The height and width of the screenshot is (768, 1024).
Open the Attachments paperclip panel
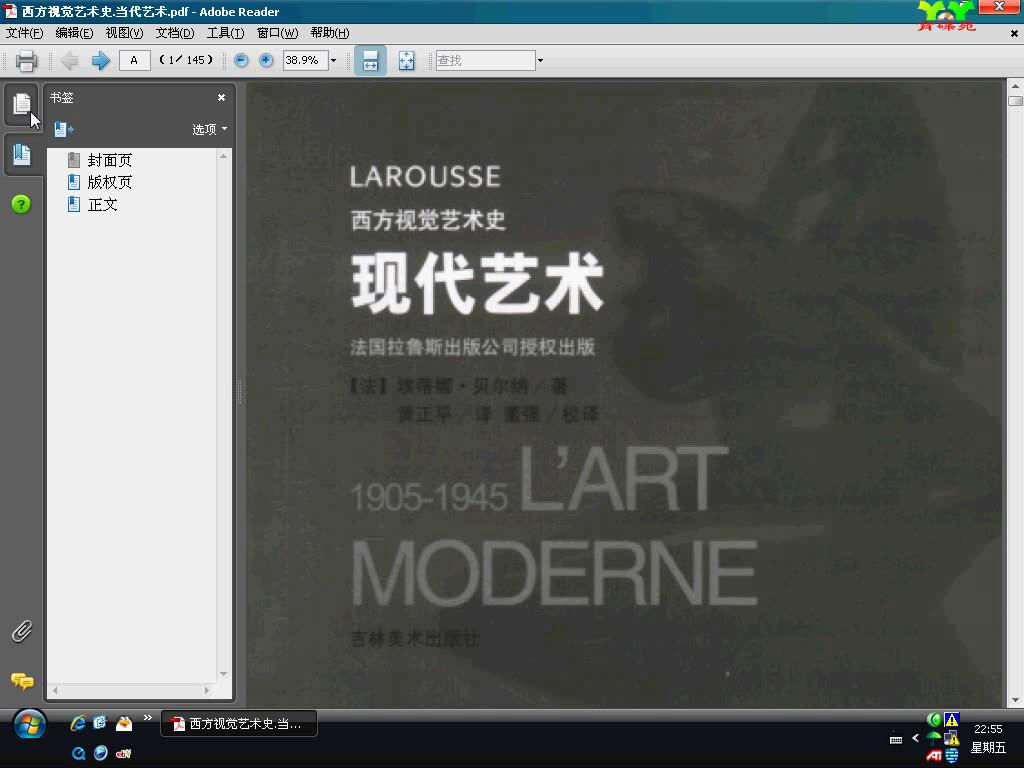[x=22, y=632]
